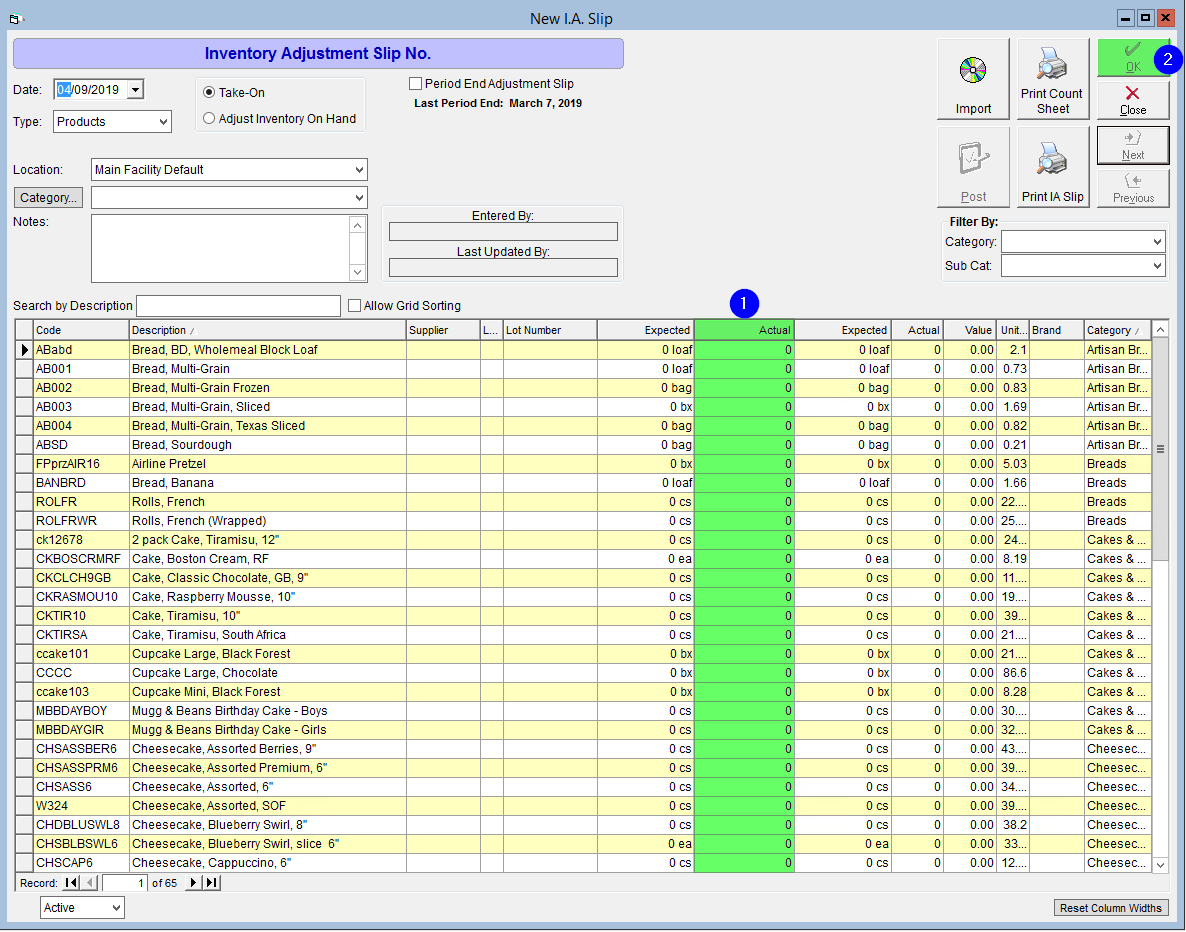Click 'Bread, Sourdough' description cell

pos(267,445)
